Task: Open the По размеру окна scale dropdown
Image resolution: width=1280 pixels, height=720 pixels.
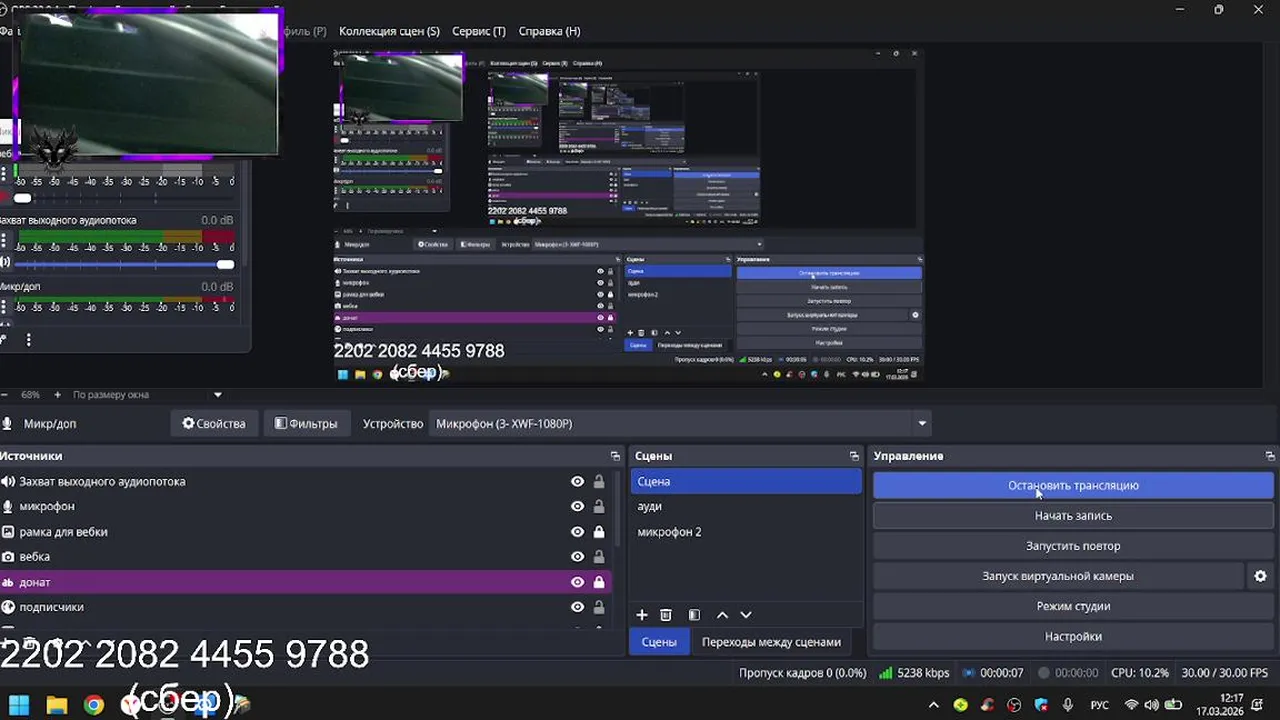Action: (x=147, y=395)
